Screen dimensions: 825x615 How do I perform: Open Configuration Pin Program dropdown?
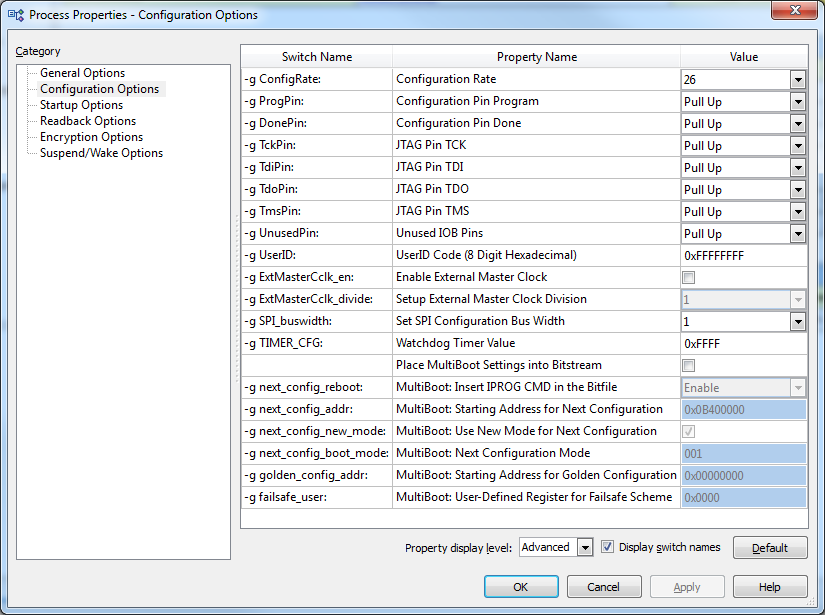[798, 102]
